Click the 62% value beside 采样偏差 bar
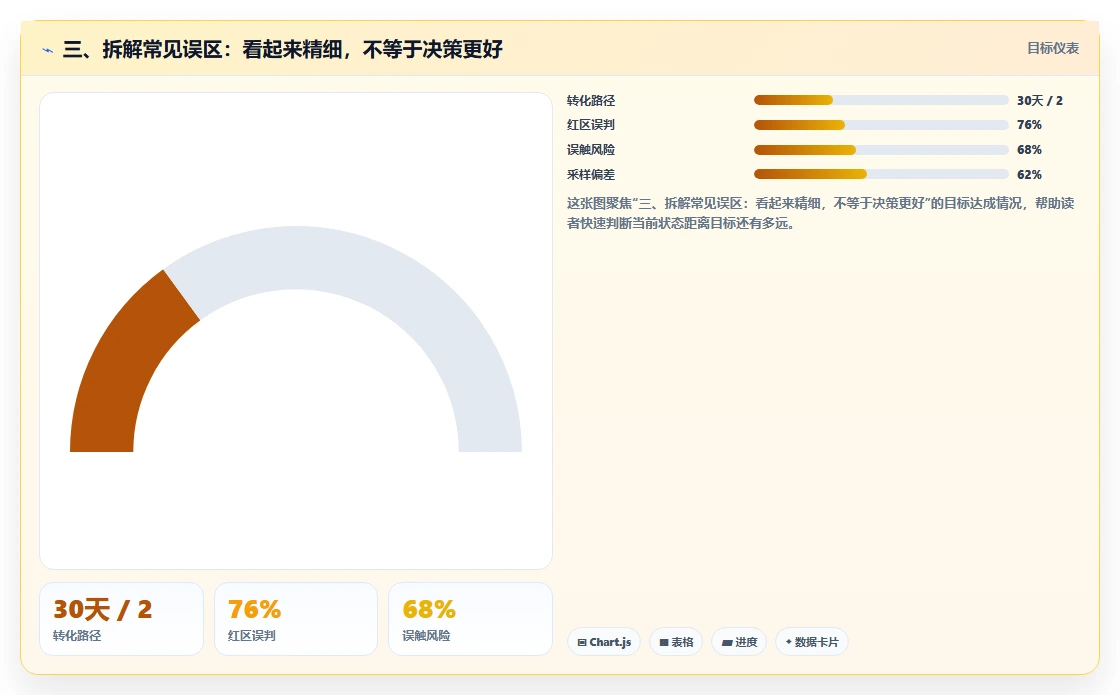Screen dimensions: 1120x695 coord(1029,174)
